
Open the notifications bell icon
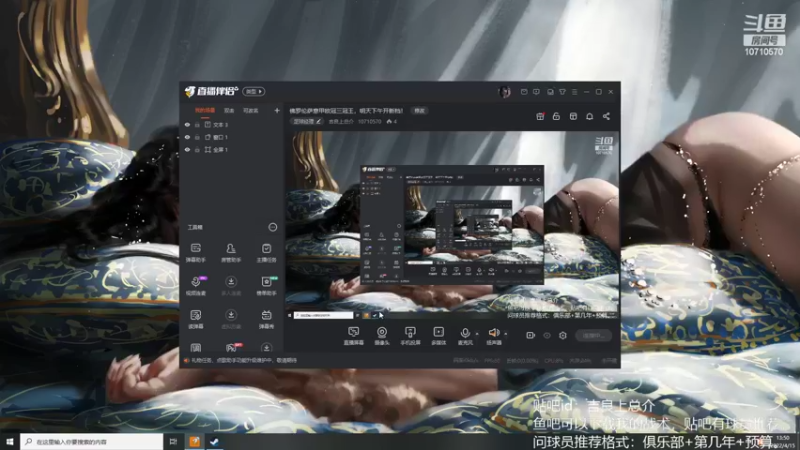click(x=589, y=116)
